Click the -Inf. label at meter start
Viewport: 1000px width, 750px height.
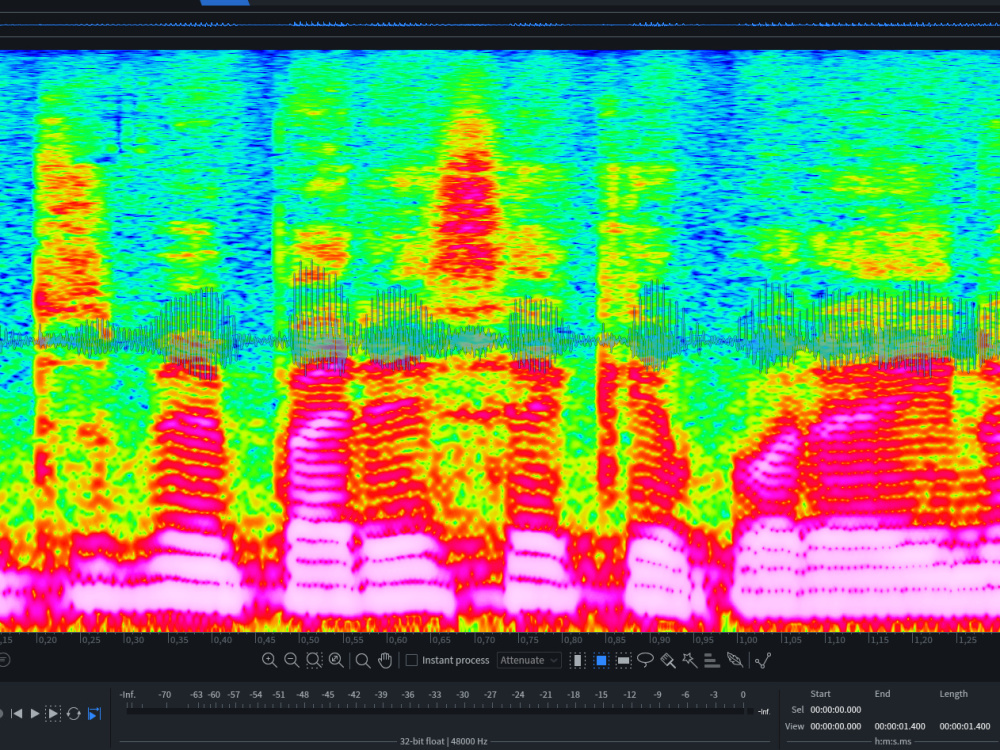[128, 695]
